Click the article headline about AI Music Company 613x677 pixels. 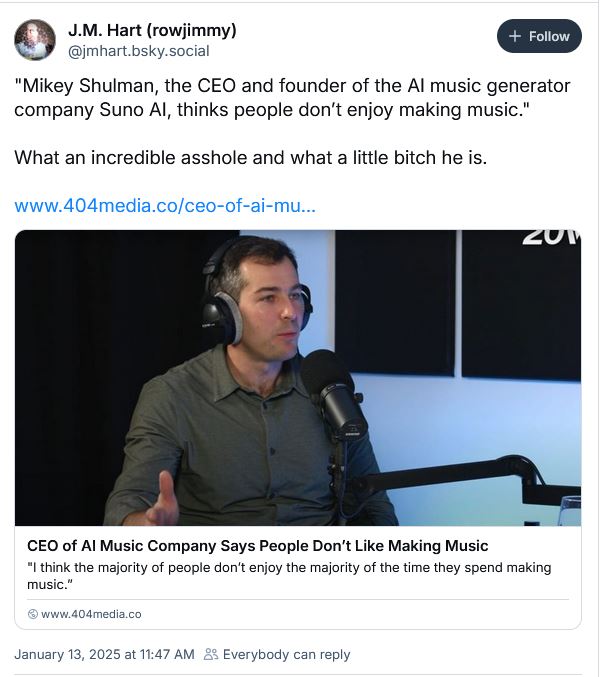point(257,546)
